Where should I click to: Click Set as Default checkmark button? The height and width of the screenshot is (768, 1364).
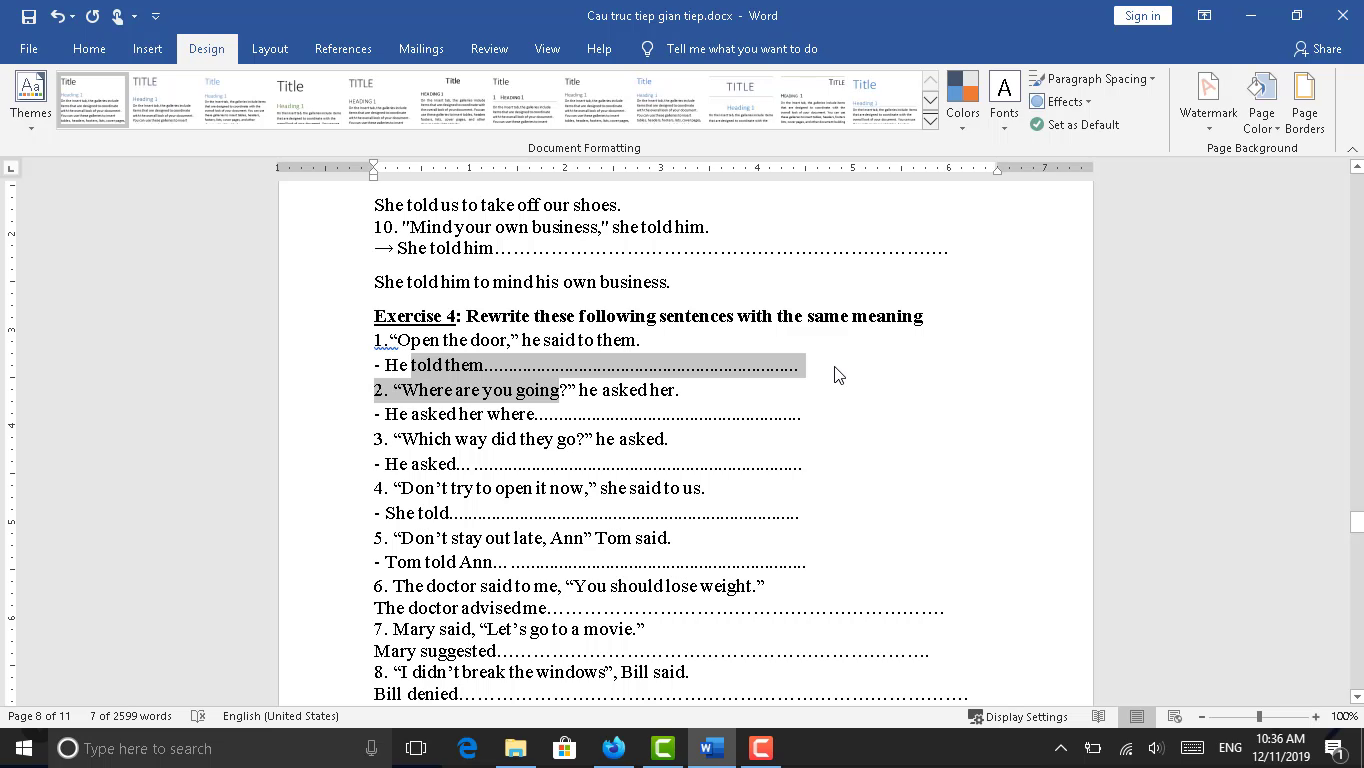coord(1075,125)
